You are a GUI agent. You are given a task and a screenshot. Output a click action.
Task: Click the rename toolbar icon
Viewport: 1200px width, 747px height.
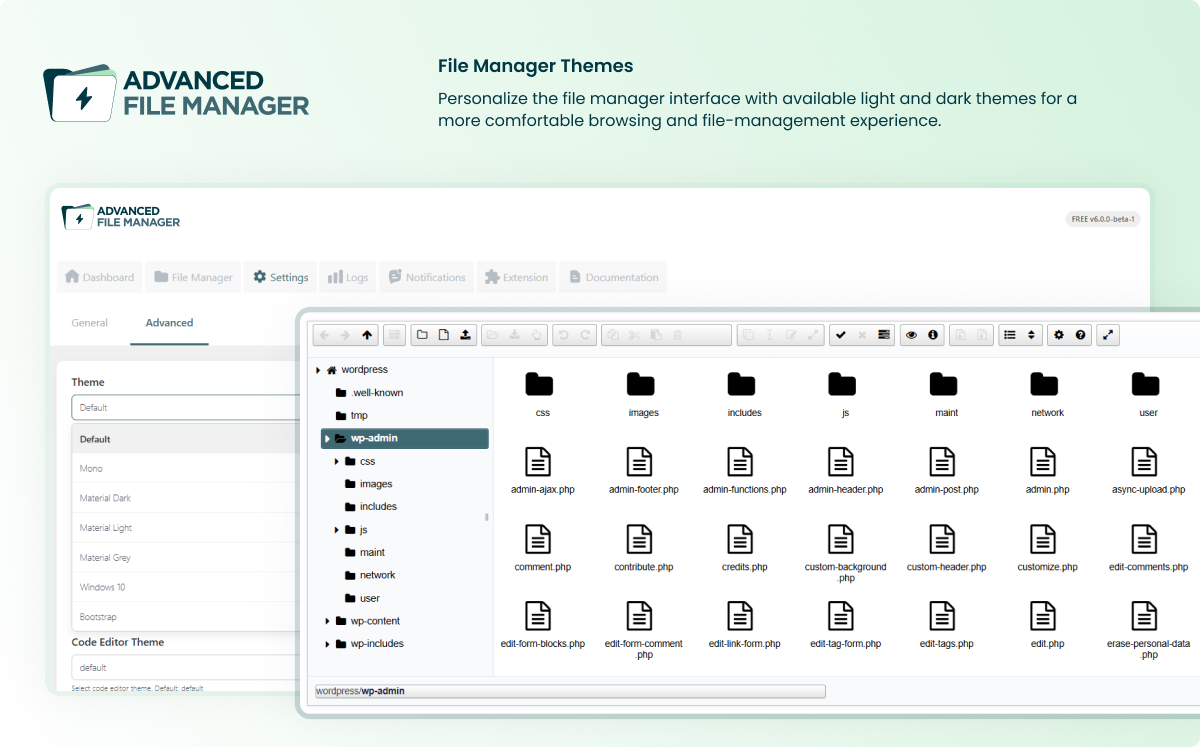click(x=770, y=335)
